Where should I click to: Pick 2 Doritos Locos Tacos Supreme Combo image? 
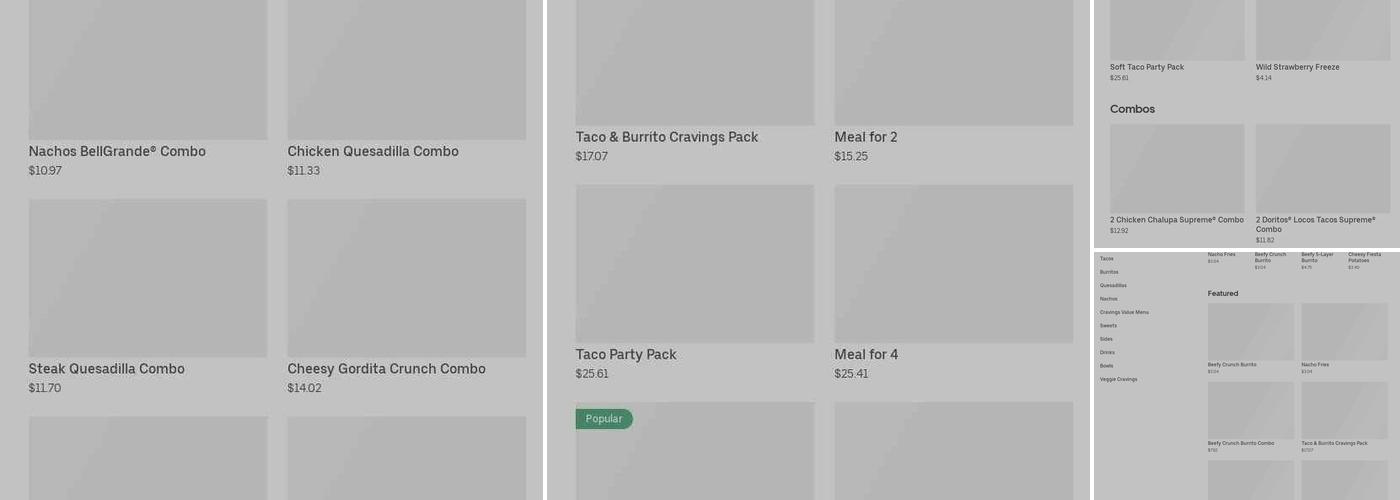click(x=1322, y=168)
